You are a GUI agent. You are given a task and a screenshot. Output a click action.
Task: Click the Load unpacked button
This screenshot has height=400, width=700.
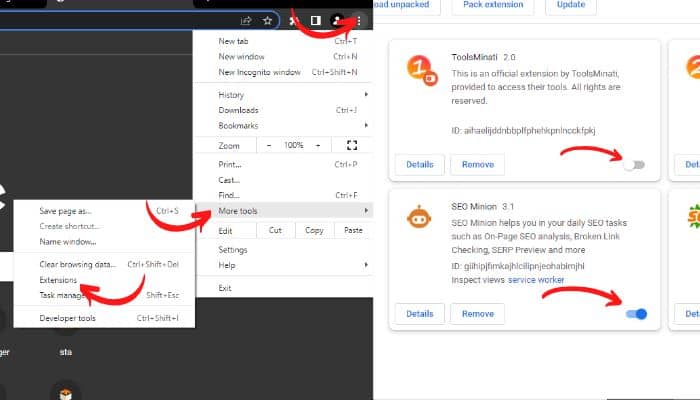[407, 5]
